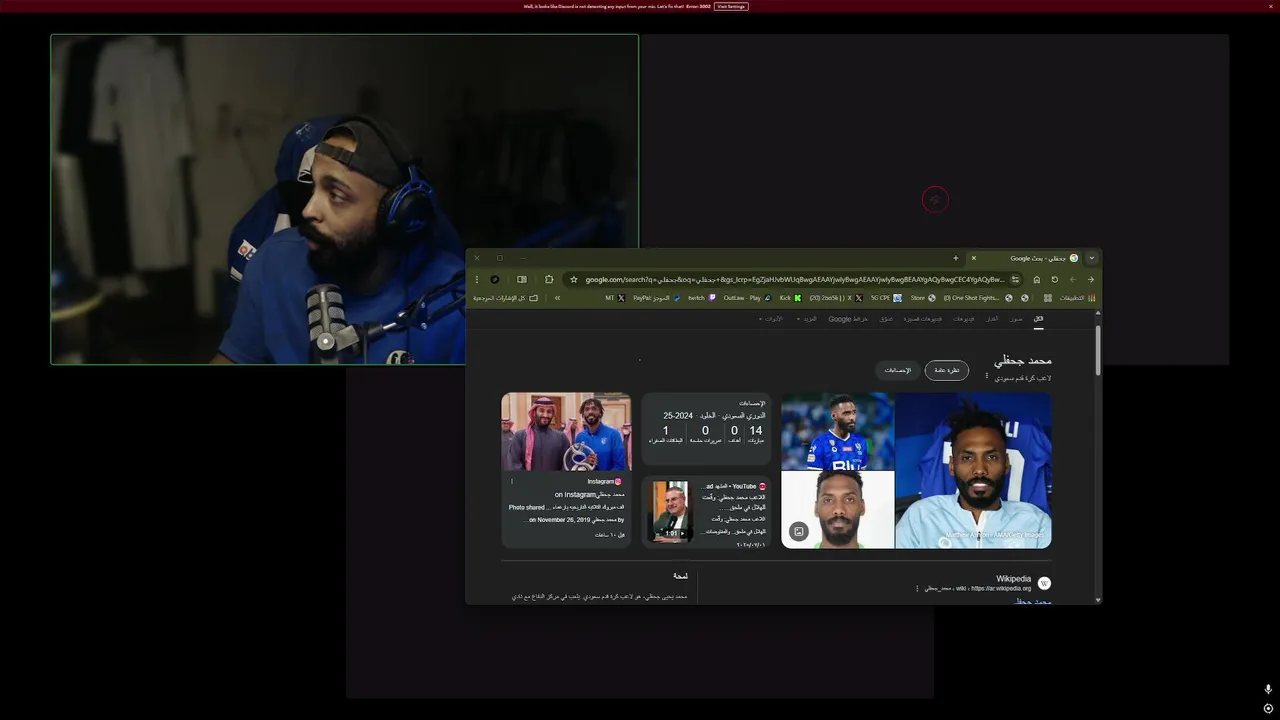The image size is (1280, 720).
Task: Click View Settings in the Discord mic warning banner
Action: [731, 6]
